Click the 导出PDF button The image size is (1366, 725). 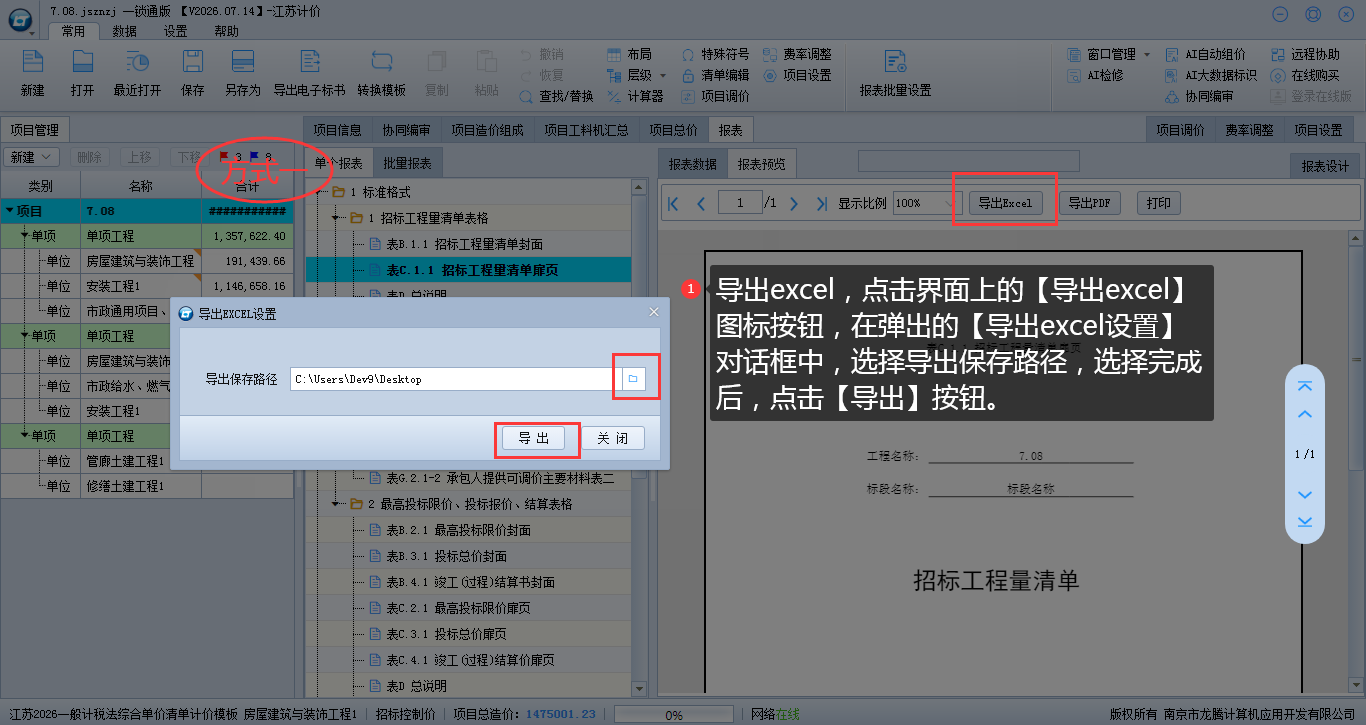tap(1089, 203)
